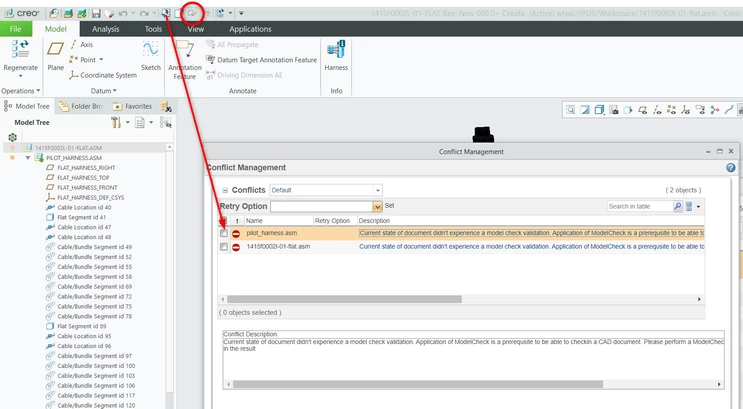The height and width of the screenshot is (409, 743).
Task: Switch to the View ribbon tab
Action: pos(195,29)
